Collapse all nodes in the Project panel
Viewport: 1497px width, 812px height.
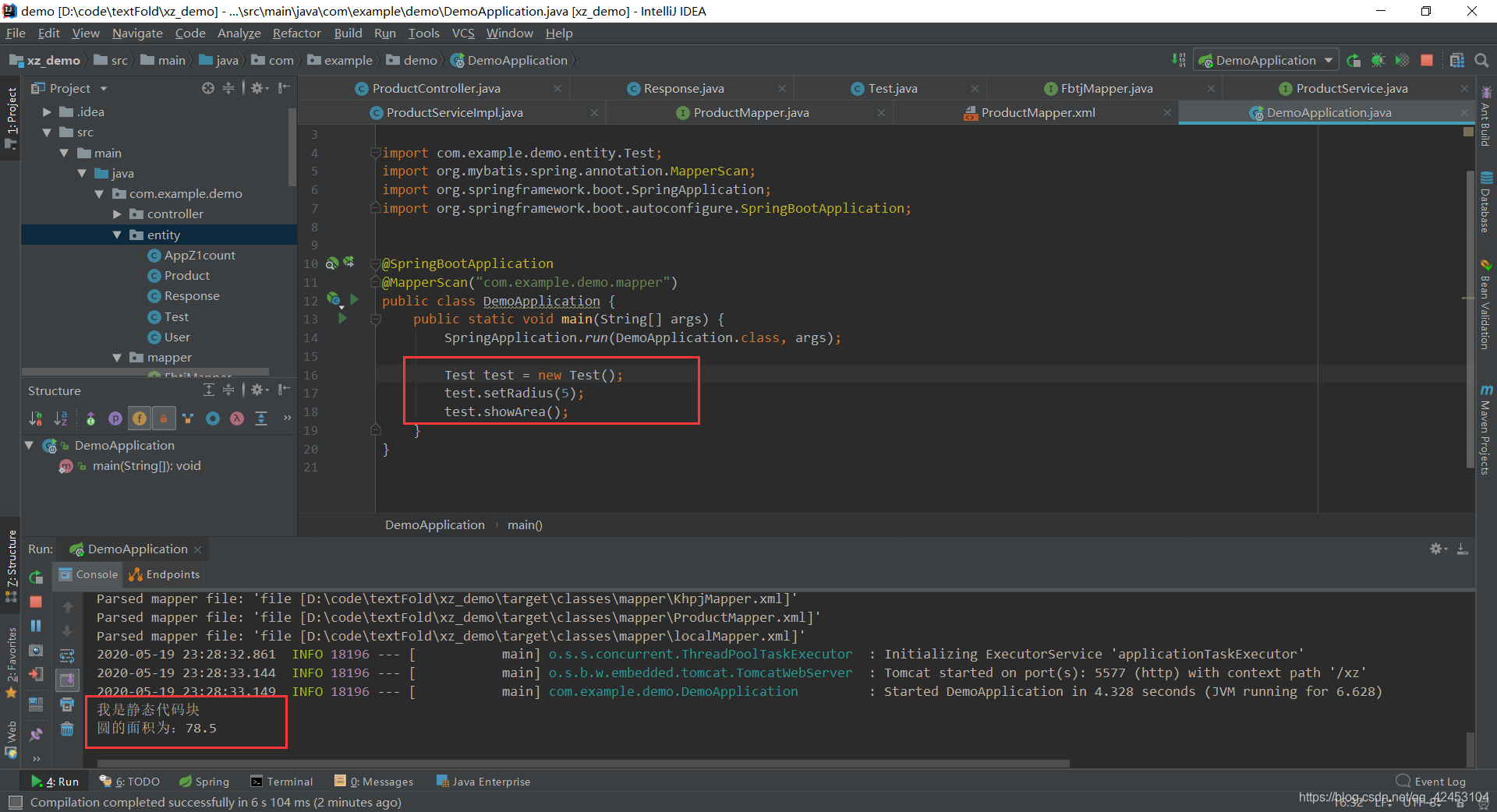(228, 88)
